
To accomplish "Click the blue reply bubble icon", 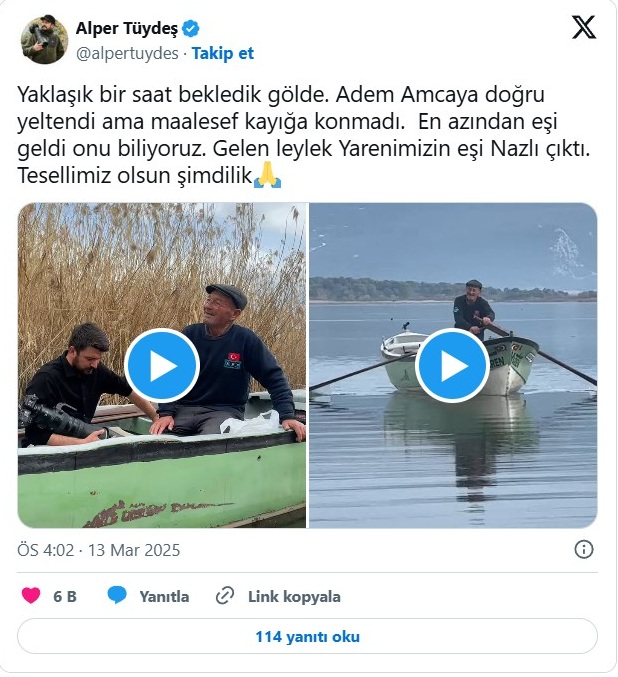I will [117, 595].
